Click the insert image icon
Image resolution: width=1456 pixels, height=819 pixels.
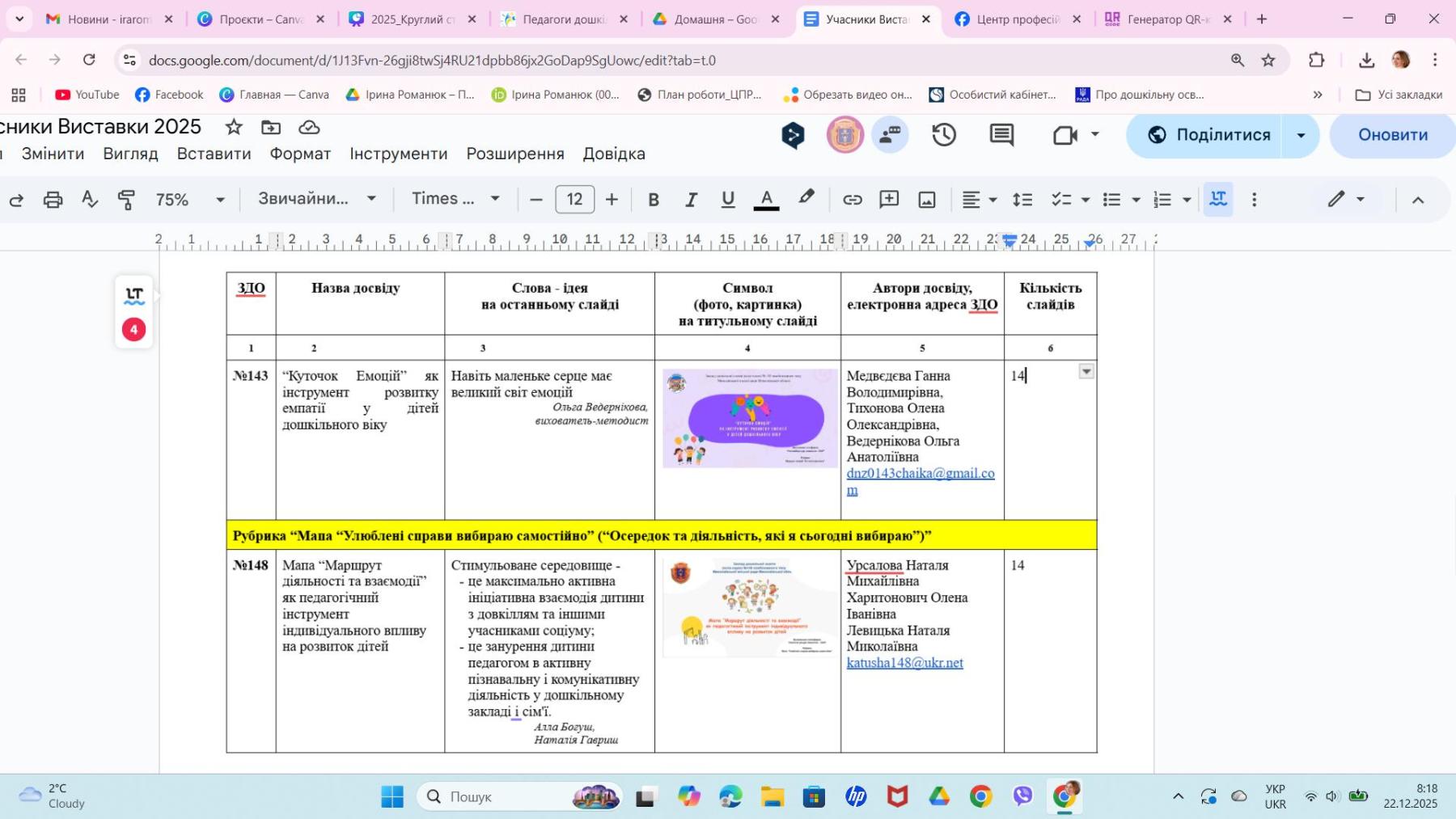click(x=927, y=200)
